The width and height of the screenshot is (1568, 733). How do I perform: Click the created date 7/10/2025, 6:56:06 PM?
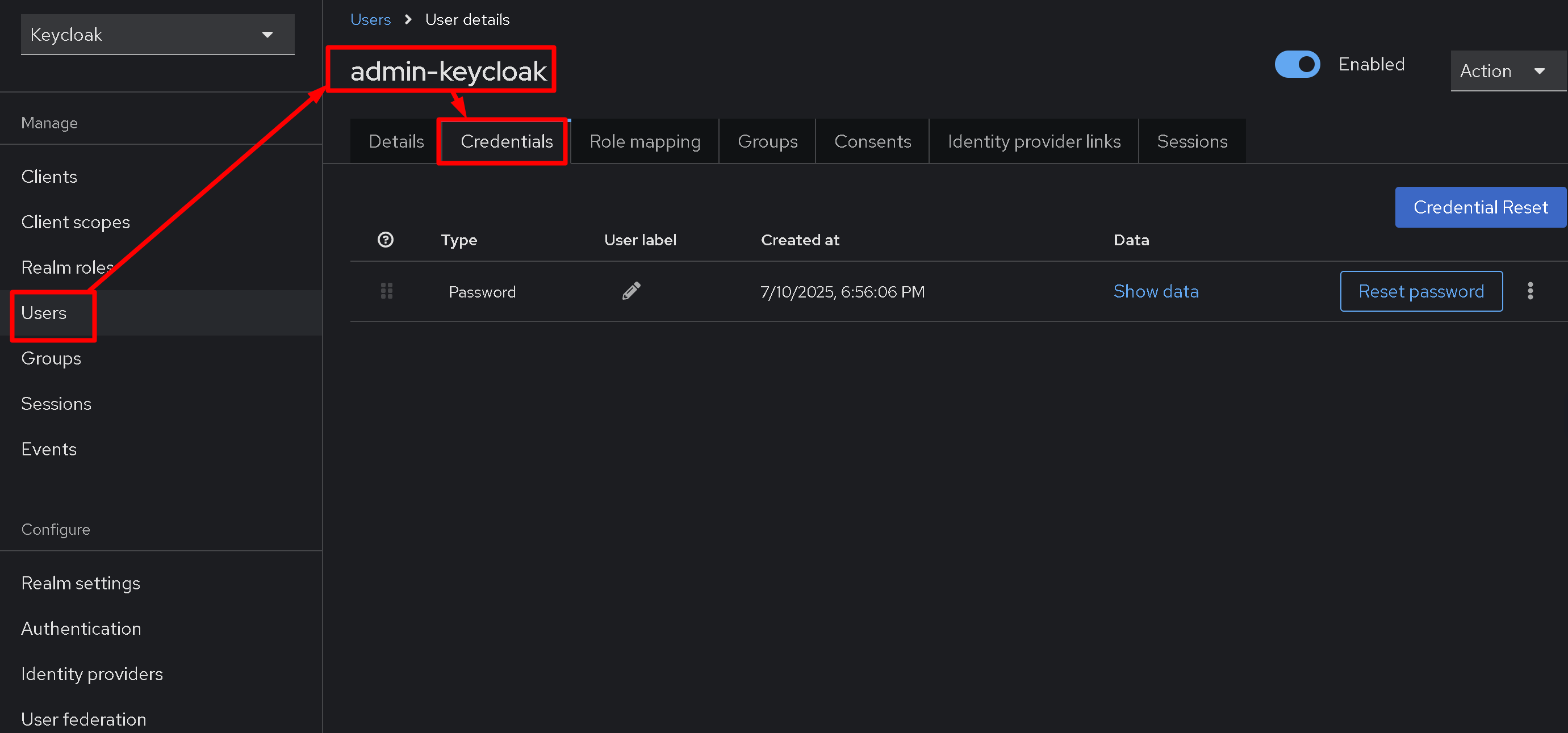pos(842,292)
